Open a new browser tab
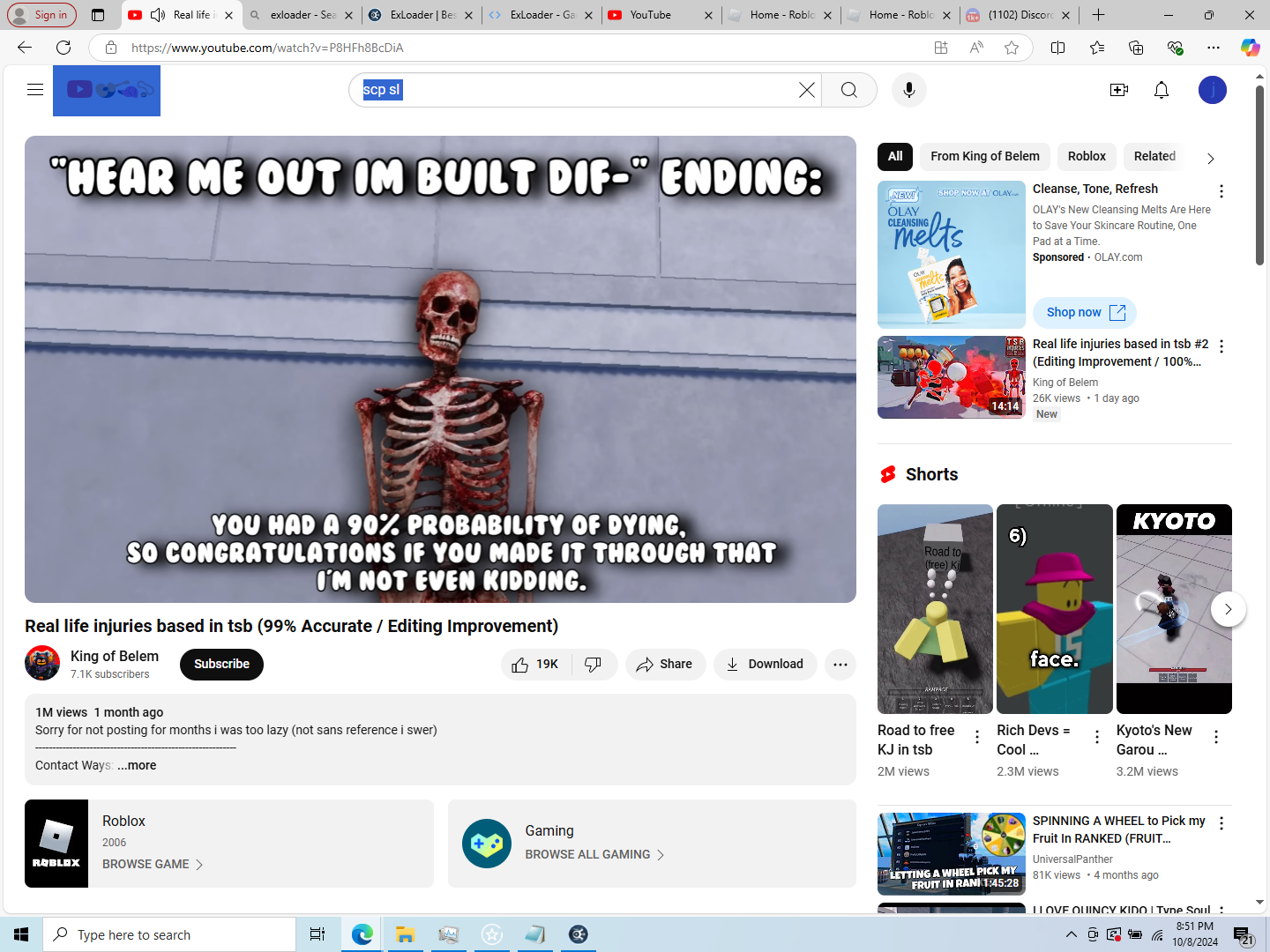 (1098, 15)
